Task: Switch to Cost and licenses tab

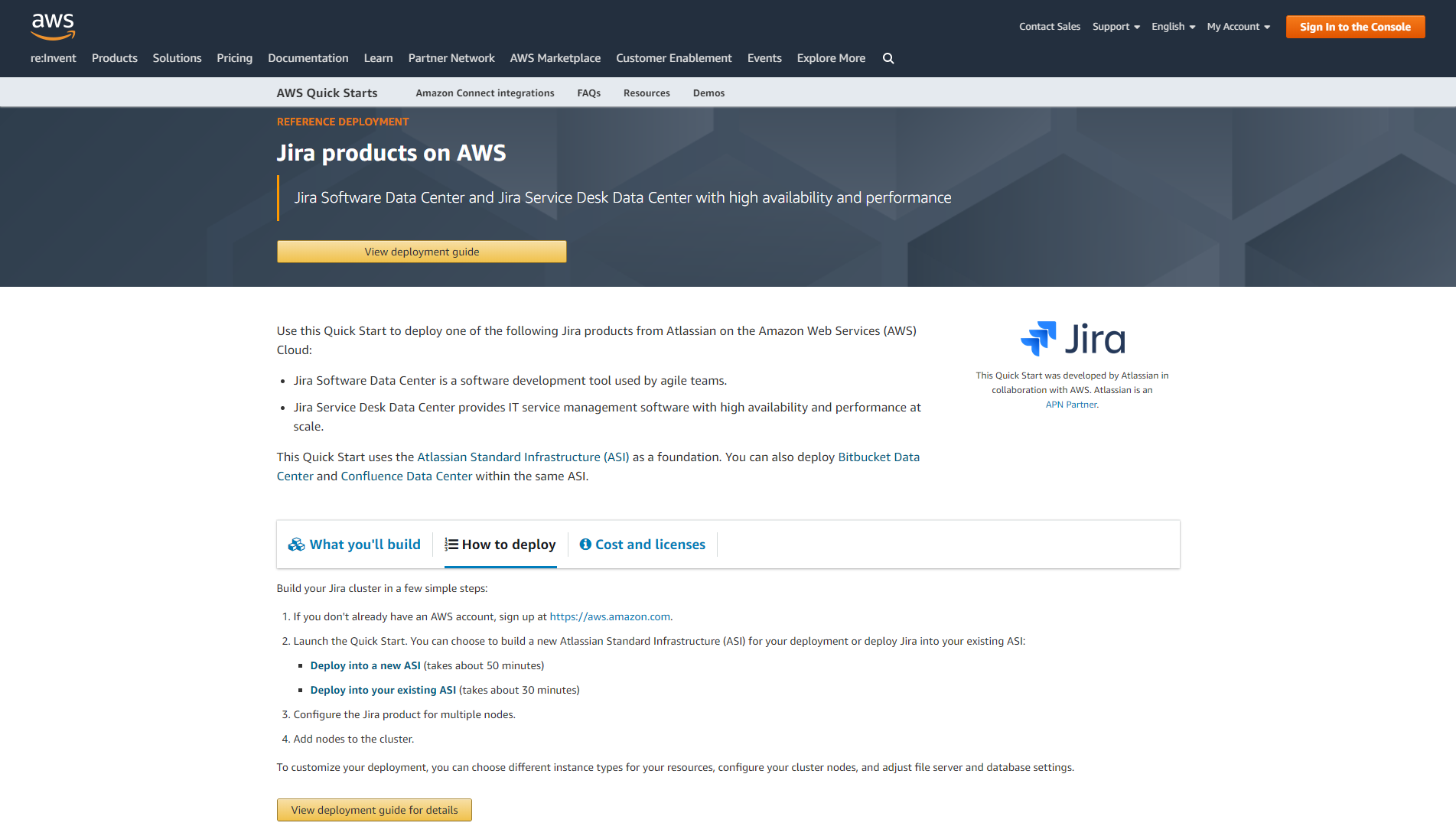Action: click(643, 545)
